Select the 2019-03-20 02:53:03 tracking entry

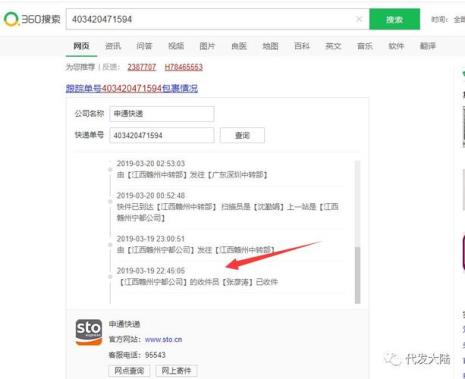click(x=192, y=169)
